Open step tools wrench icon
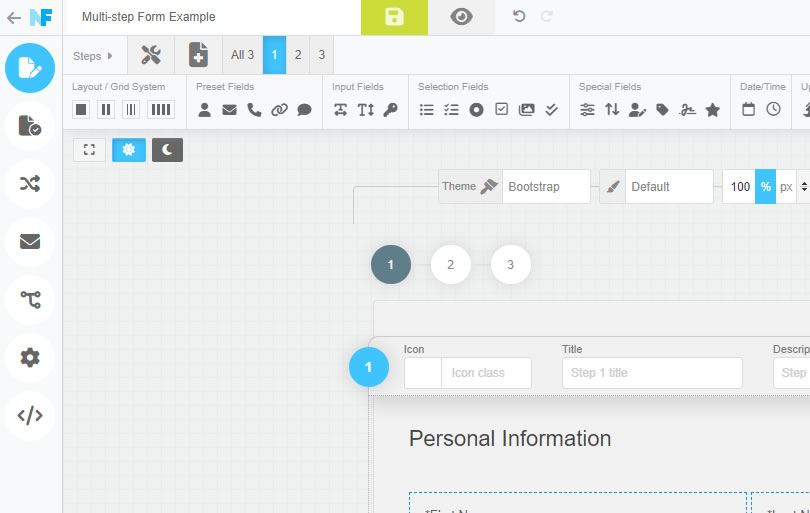The width and height of the screenshot is (810, 513). pos(151,55)
